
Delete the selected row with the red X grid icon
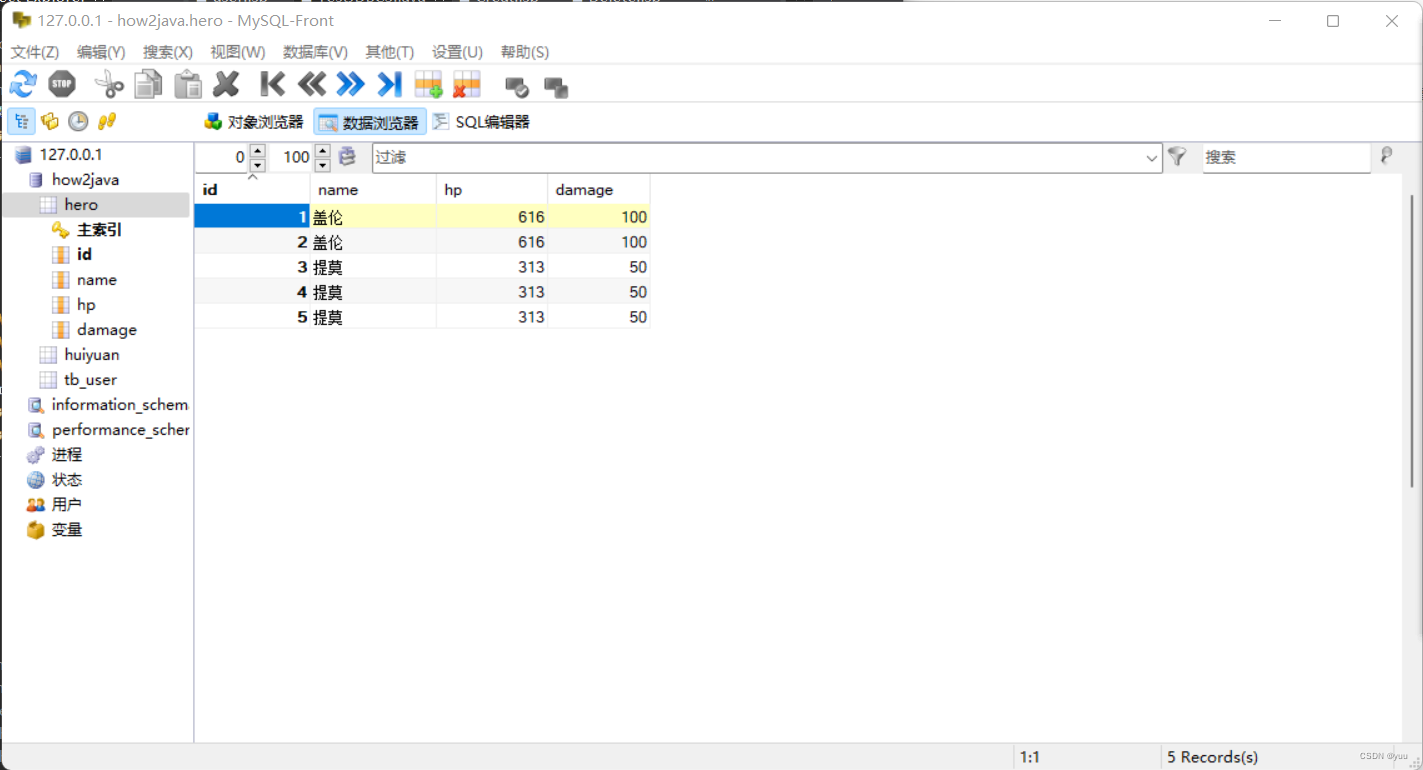(x=466, y=84)
